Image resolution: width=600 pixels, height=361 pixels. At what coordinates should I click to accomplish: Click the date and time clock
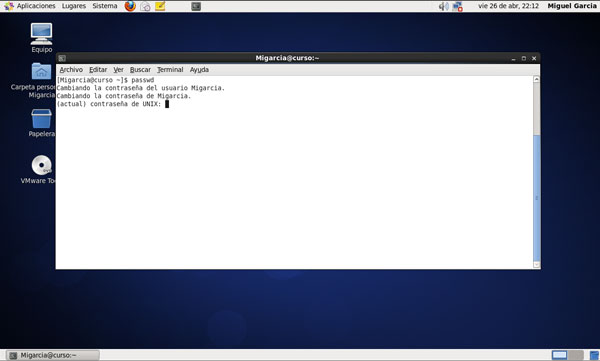coord(508,6)
